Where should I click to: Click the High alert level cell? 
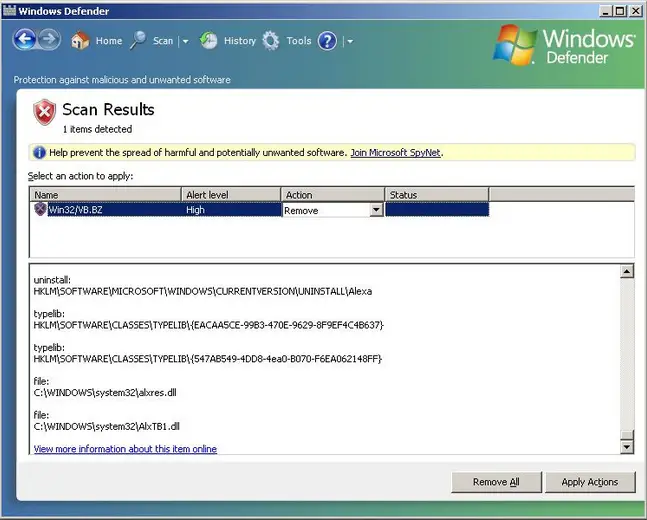click(195, 210)
